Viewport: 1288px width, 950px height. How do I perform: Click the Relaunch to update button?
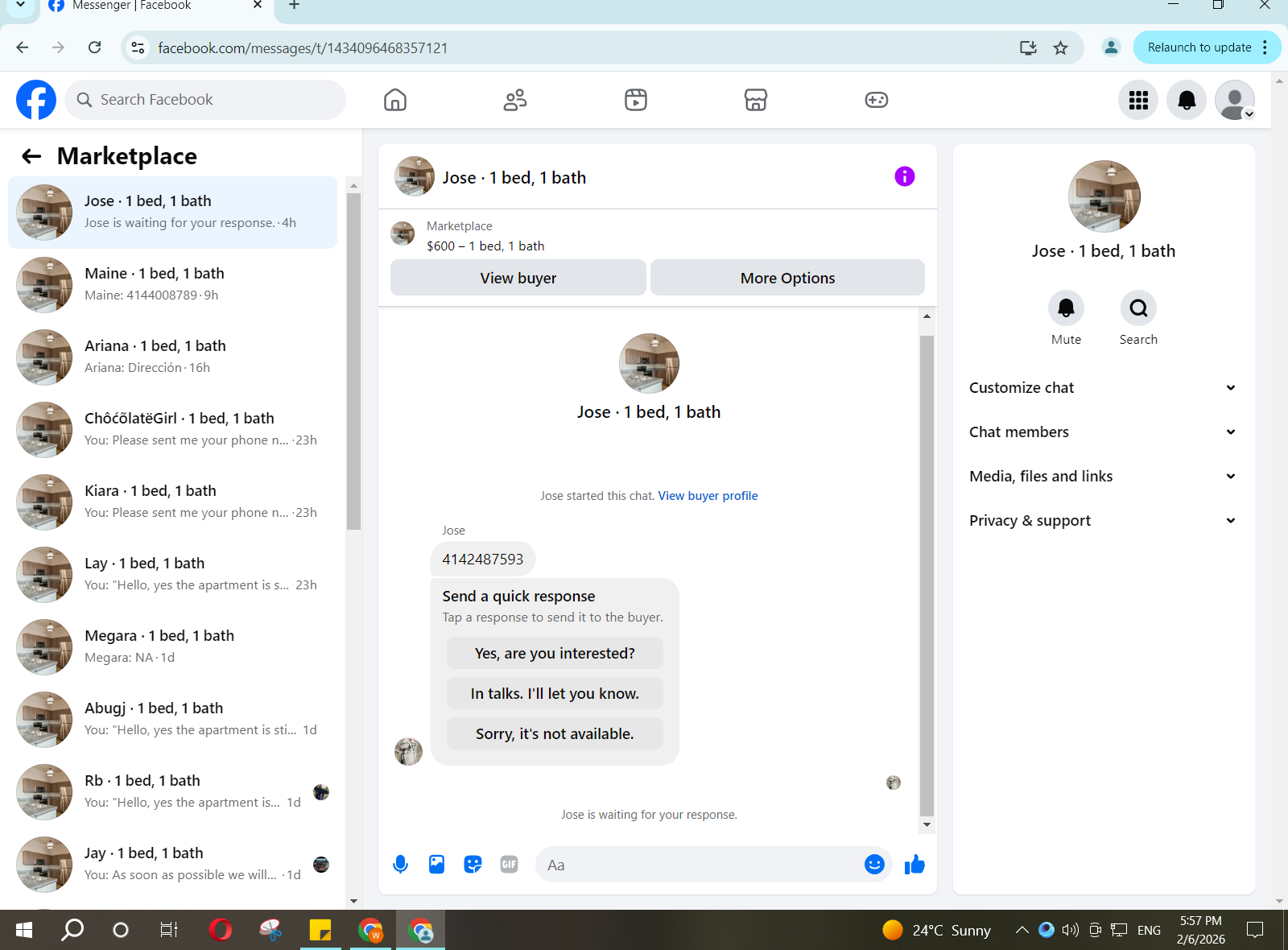(1199, 47)
